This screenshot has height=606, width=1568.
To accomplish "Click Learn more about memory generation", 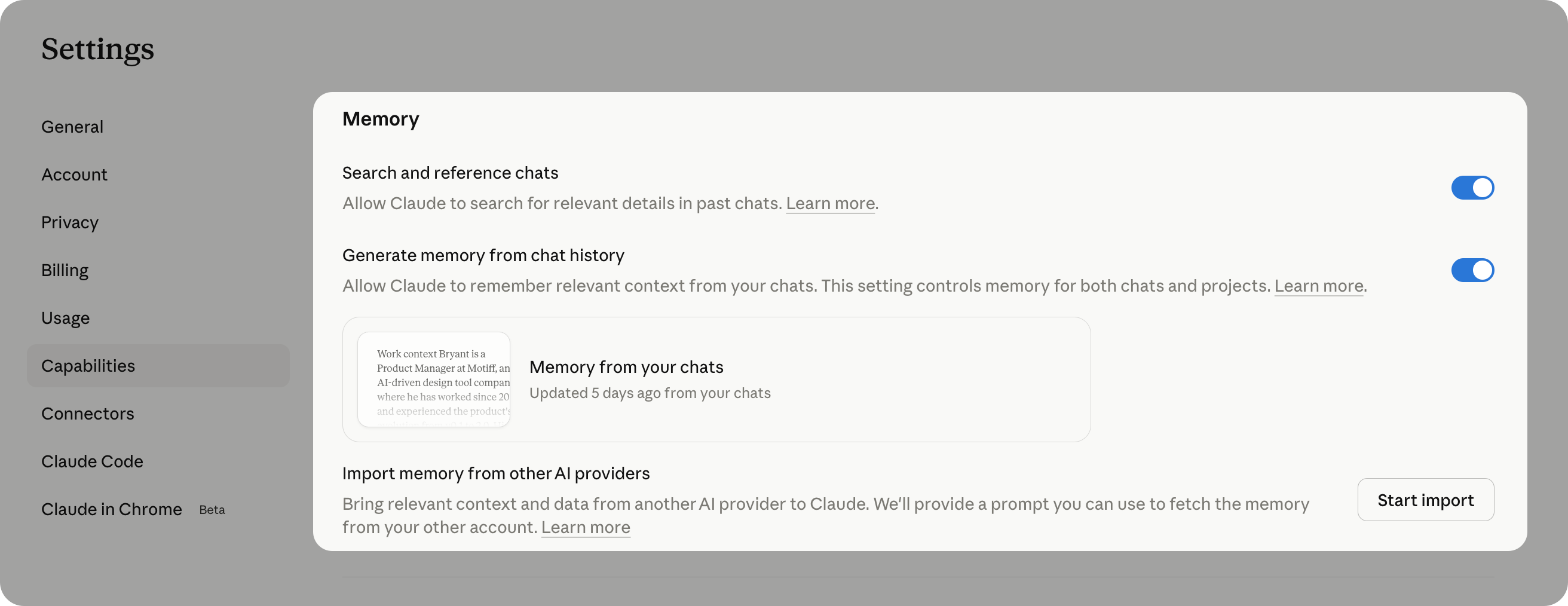I will tap(1318, 286).
